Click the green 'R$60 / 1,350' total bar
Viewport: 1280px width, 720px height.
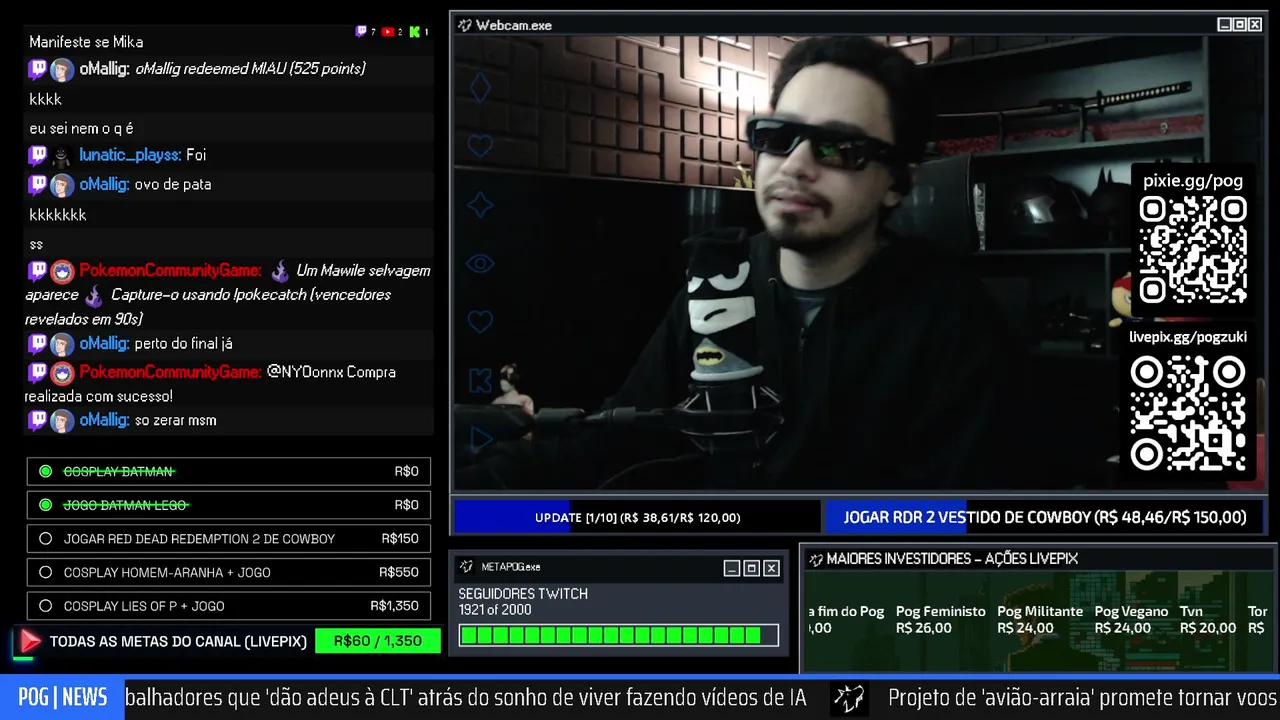(378, 641)
